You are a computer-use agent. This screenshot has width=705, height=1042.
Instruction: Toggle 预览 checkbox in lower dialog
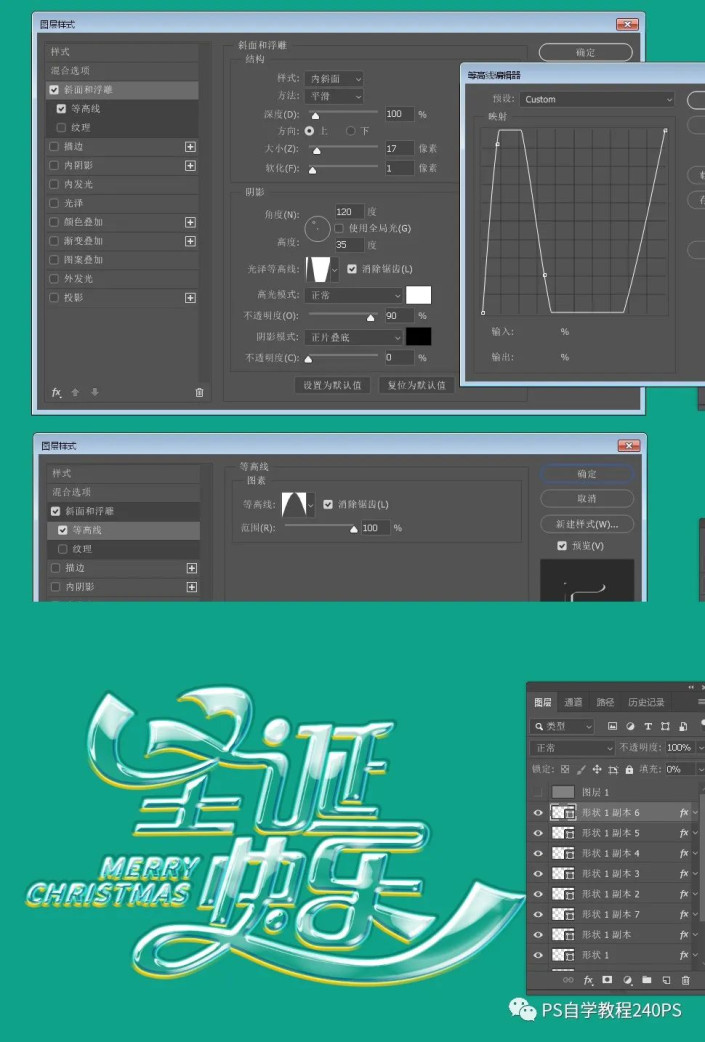pos(562,546)
